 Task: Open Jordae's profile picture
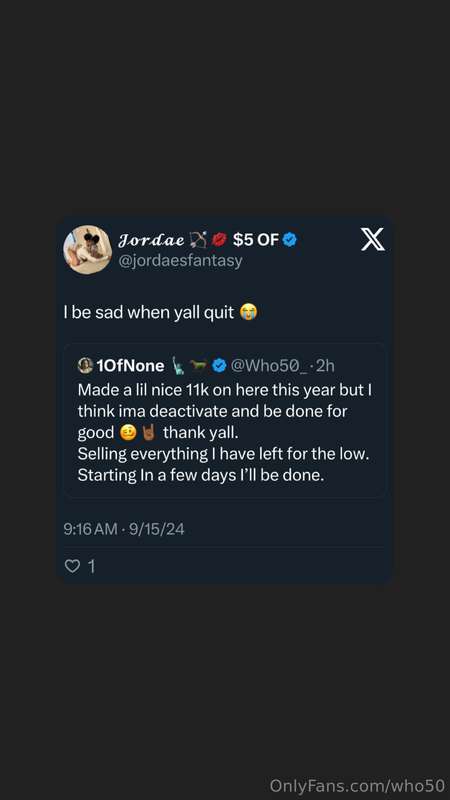(87, 249)
